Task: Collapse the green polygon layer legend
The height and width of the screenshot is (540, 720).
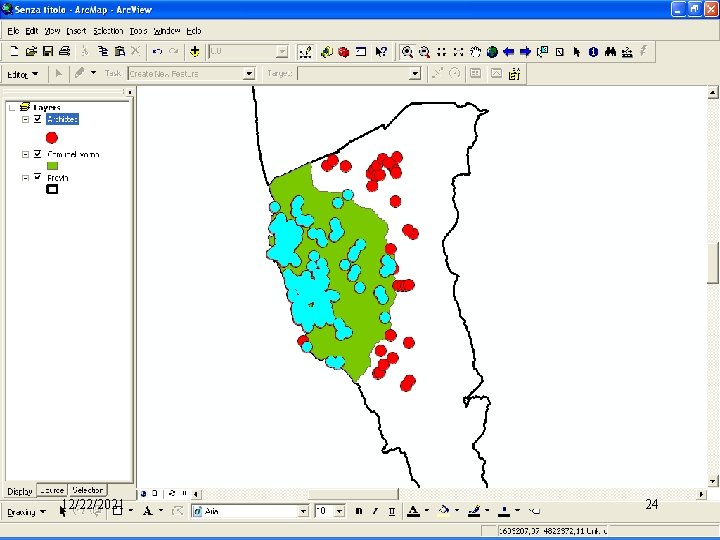Action: tap(26, 154)
